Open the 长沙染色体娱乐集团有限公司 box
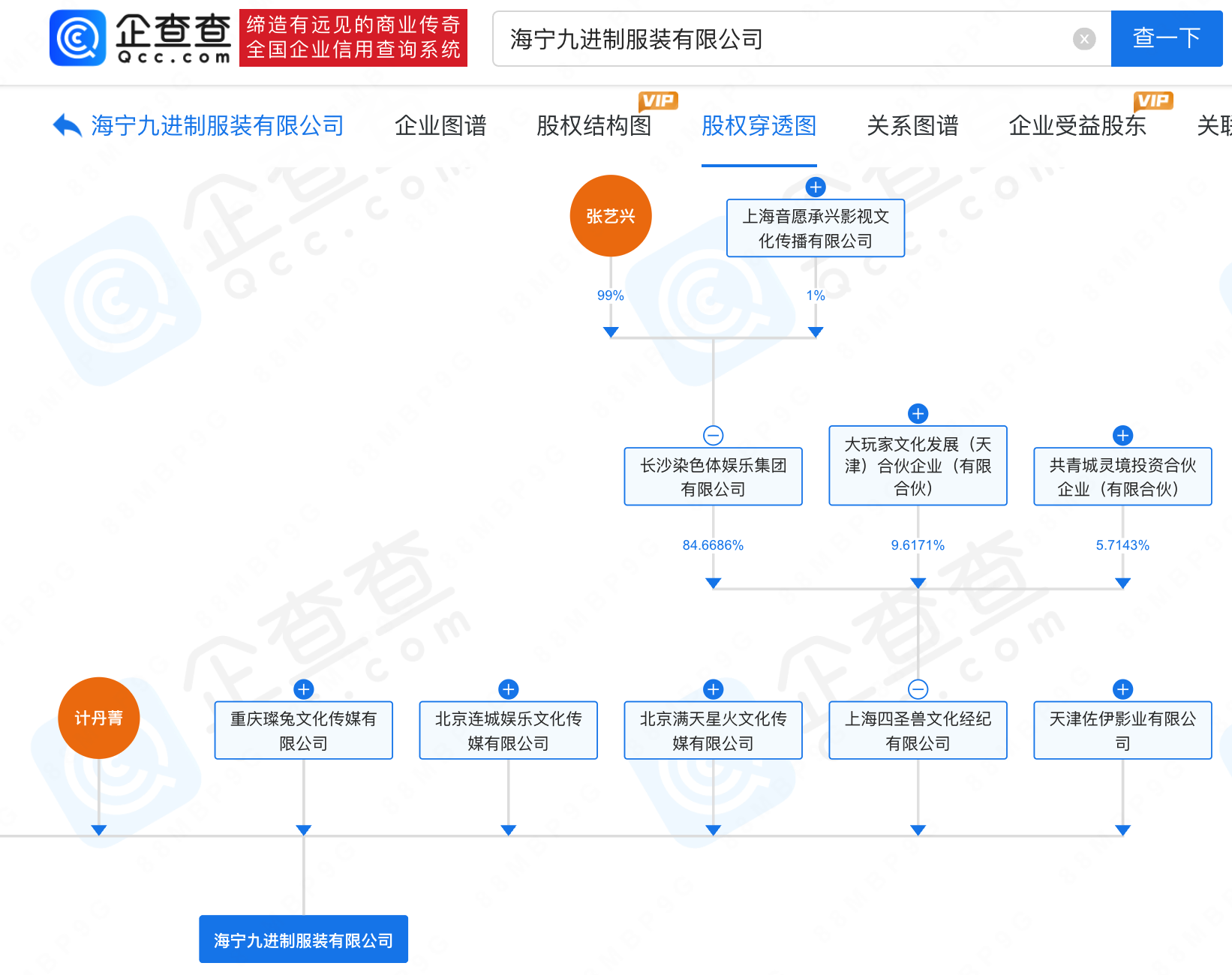The image size is (1232, 975). pos(713,476)
